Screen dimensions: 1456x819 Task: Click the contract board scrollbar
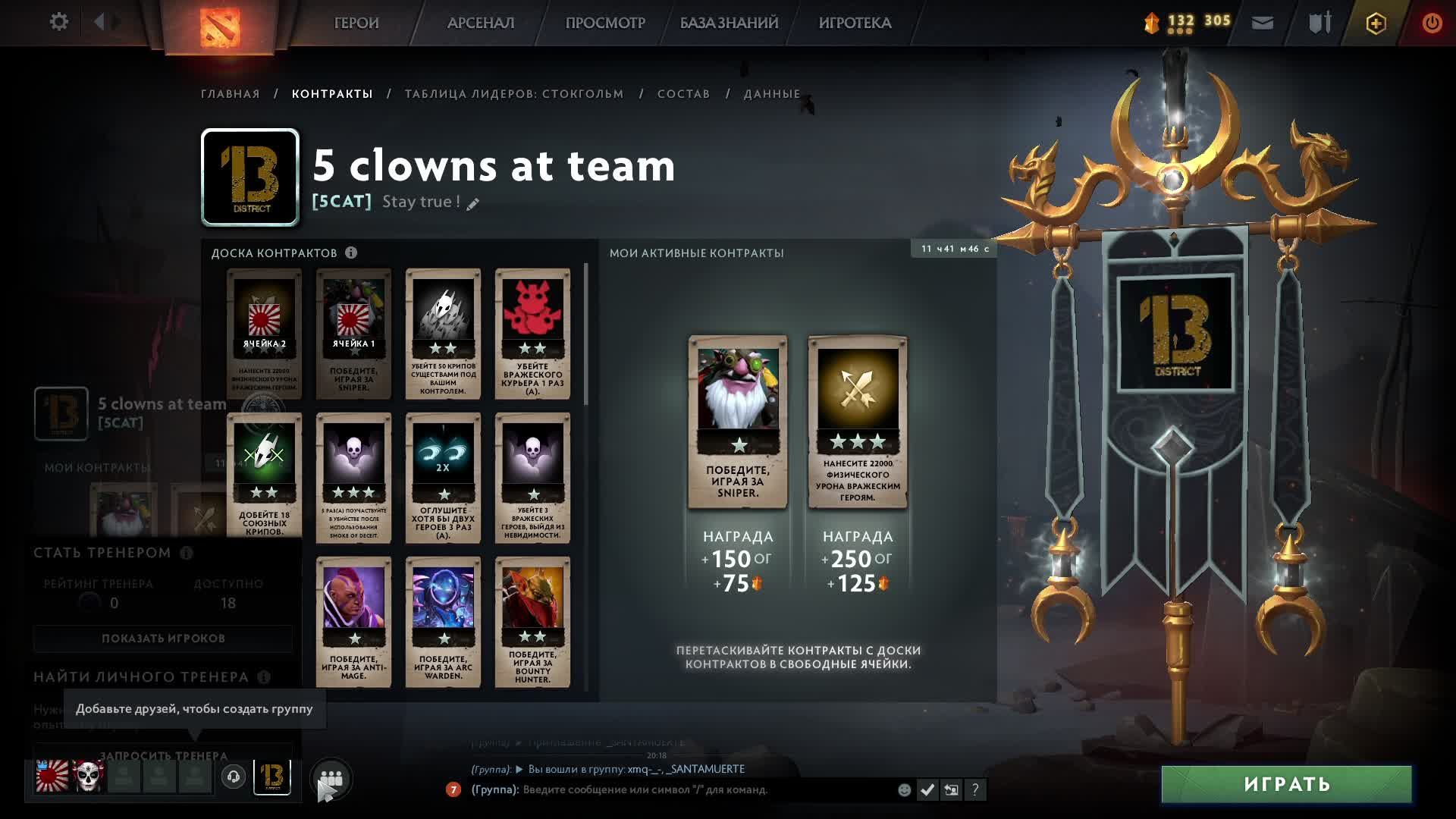[585, 334]
